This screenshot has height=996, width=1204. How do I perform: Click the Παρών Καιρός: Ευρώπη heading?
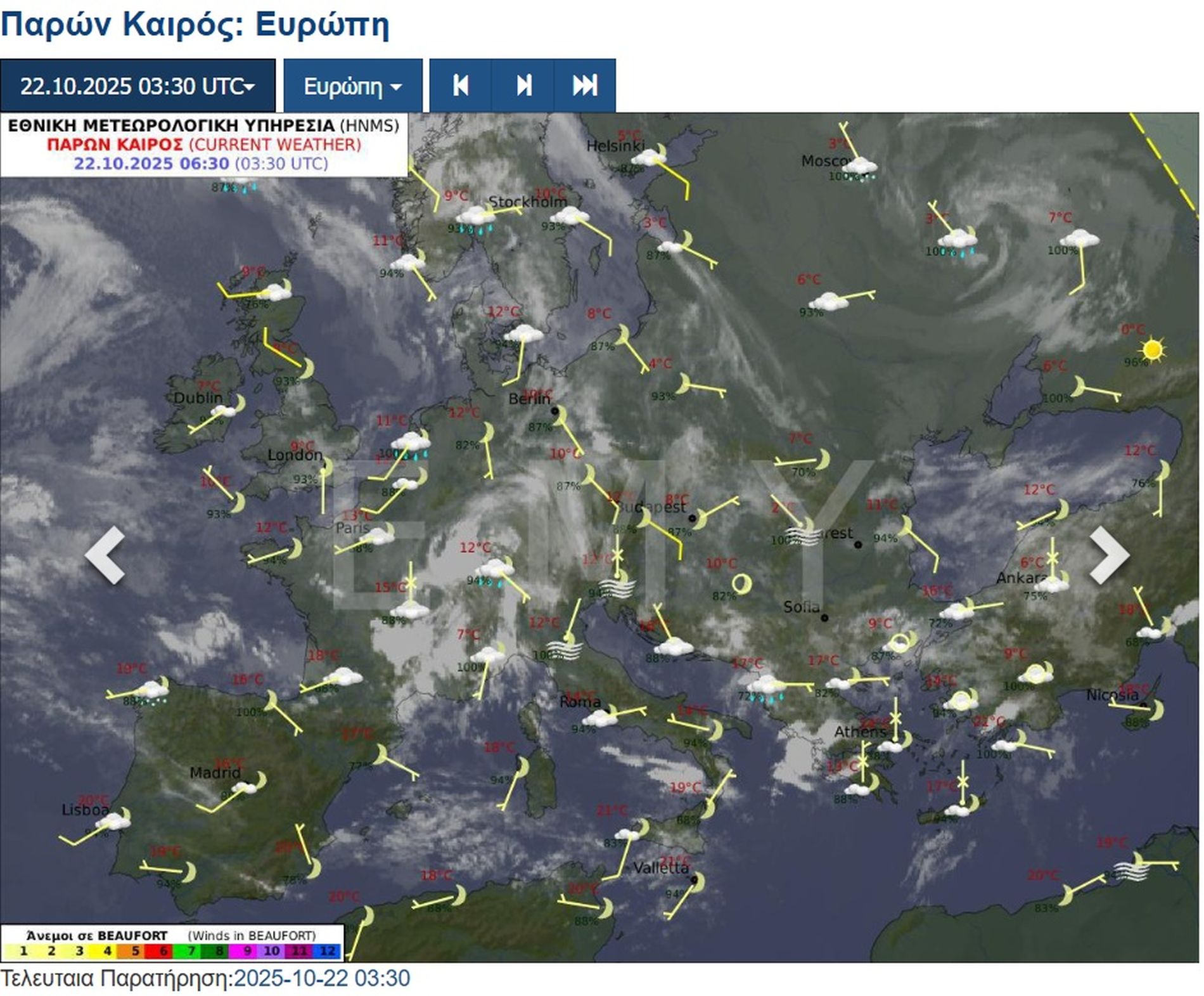195,25
